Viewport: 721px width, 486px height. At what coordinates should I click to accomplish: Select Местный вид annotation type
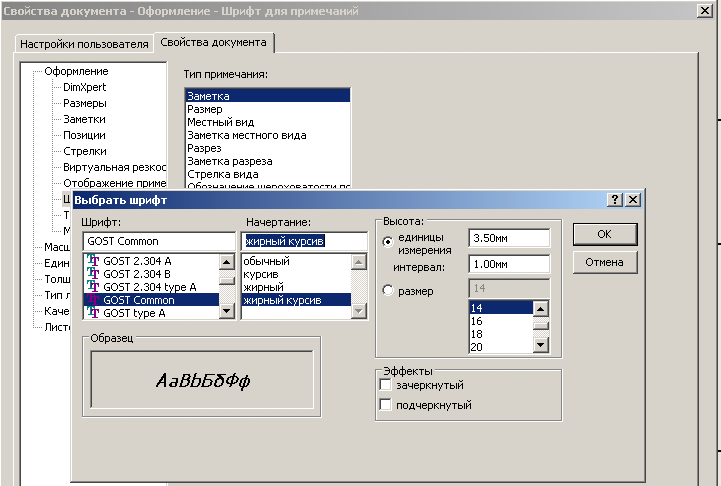[268, 122]
